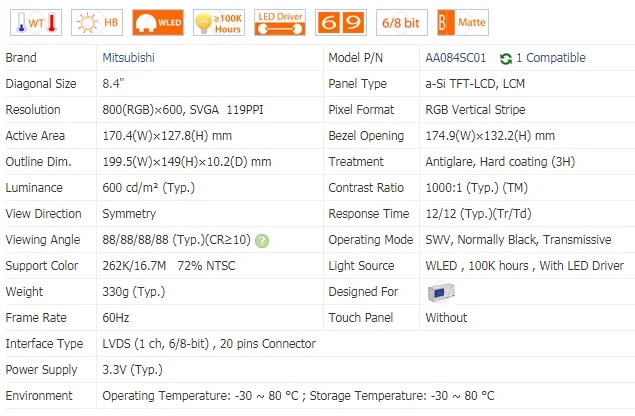Click the Touch Panel row label
This screenshot has width=635, height=416.
(x=361, y=318)
